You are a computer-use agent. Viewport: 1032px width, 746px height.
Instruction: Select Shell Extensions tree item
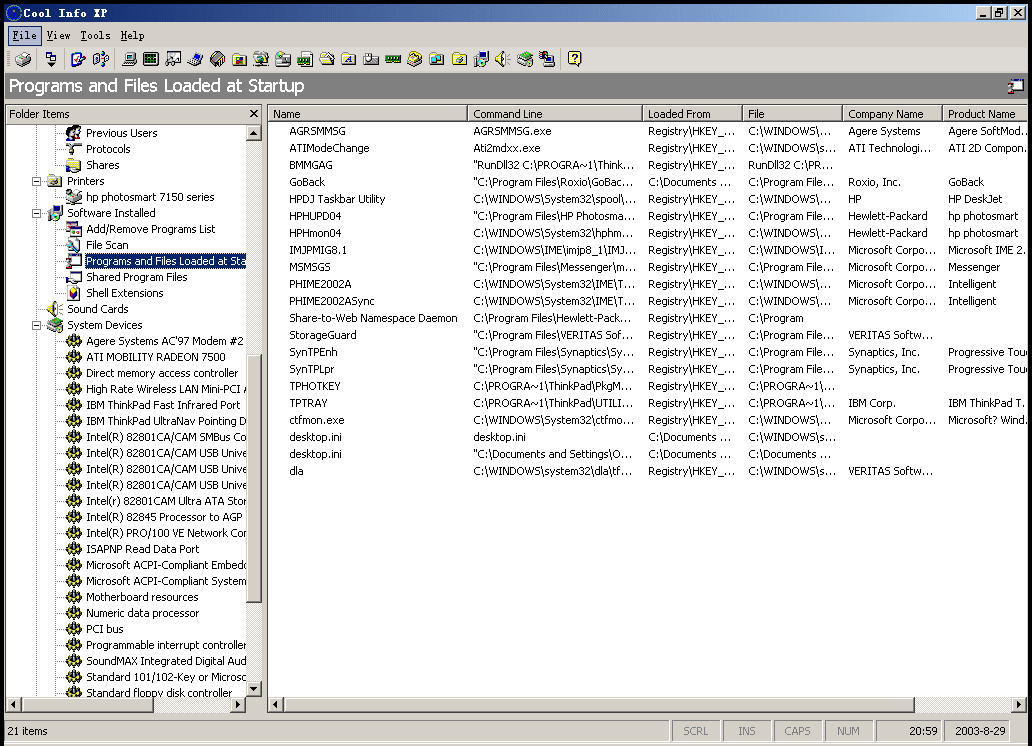click(124, 293)
